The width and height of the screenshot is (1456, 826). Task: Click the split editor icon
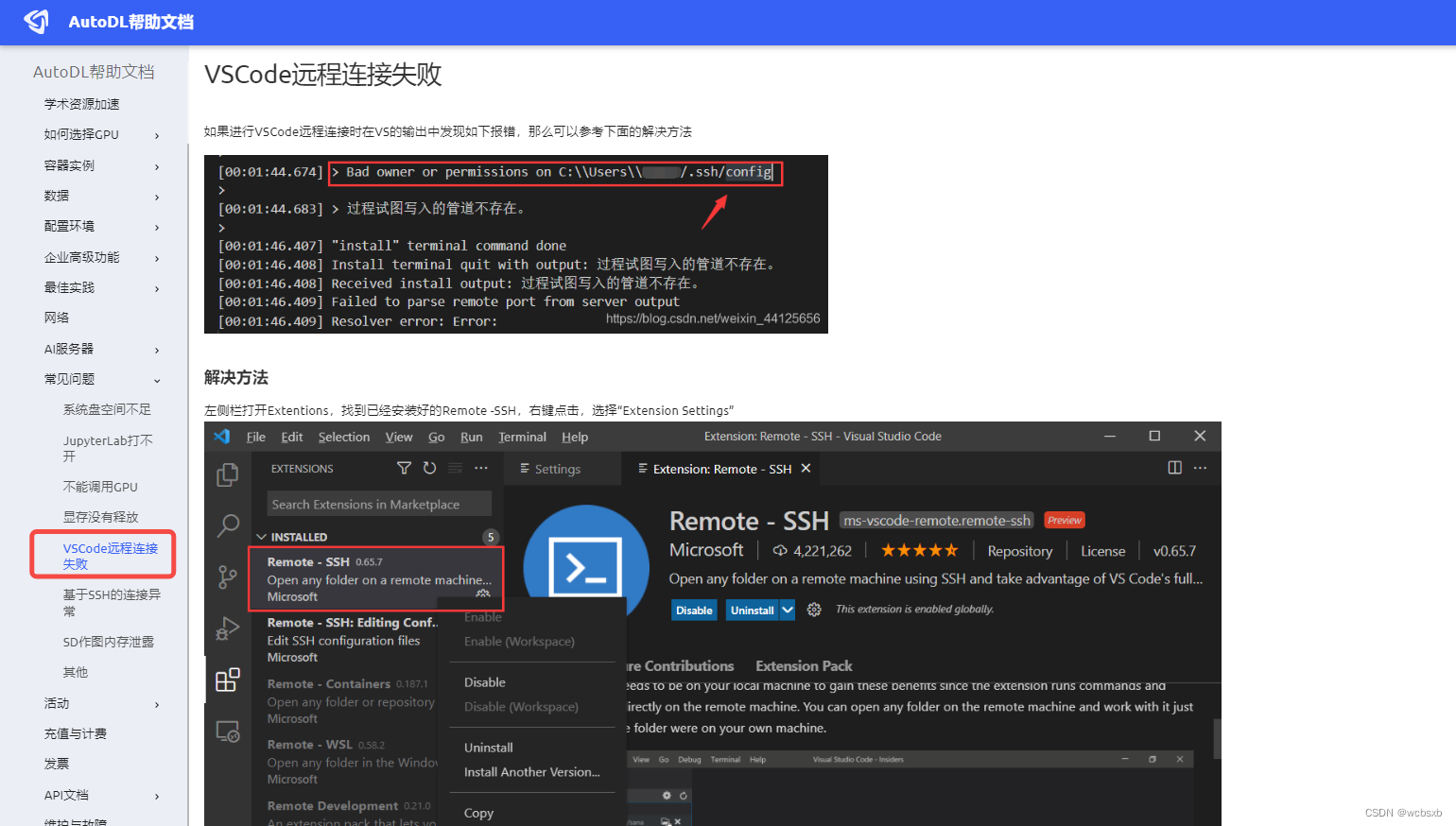click(x=1175, y=468)
